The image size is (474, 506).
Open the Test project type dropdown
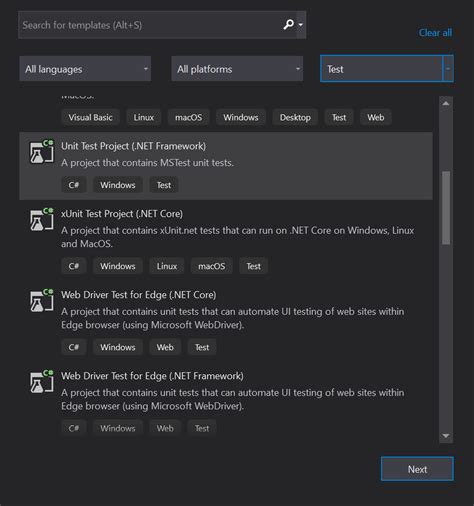pyautogui.click(x=387, y=69)
